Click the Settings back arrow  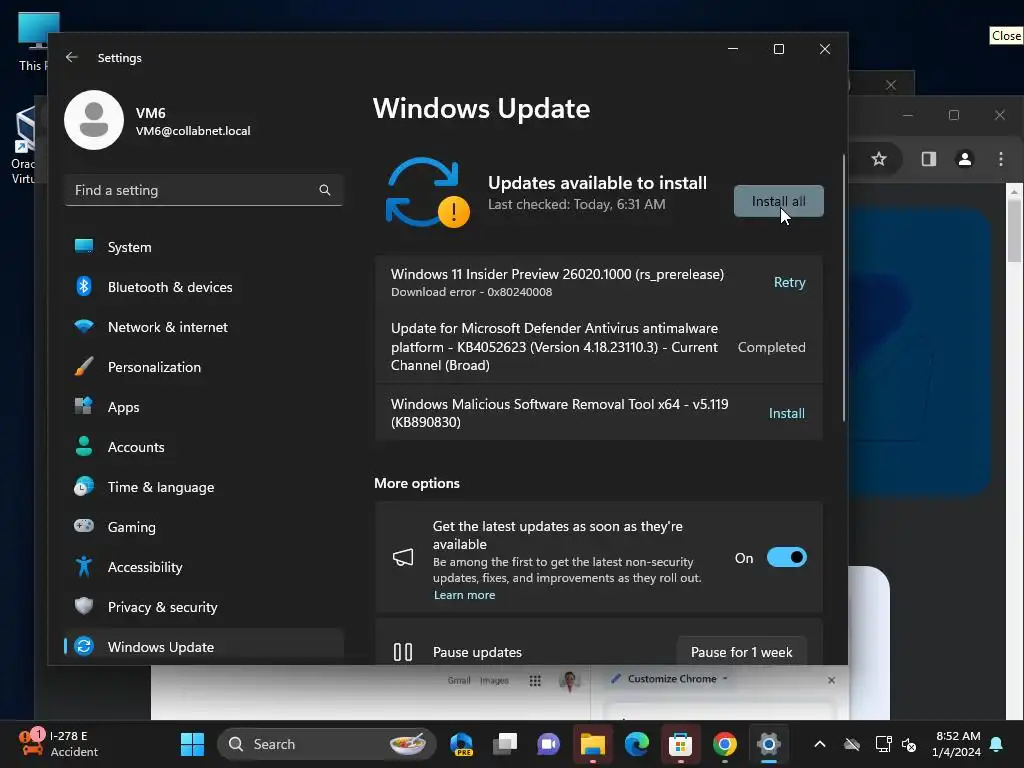point(72,57)
